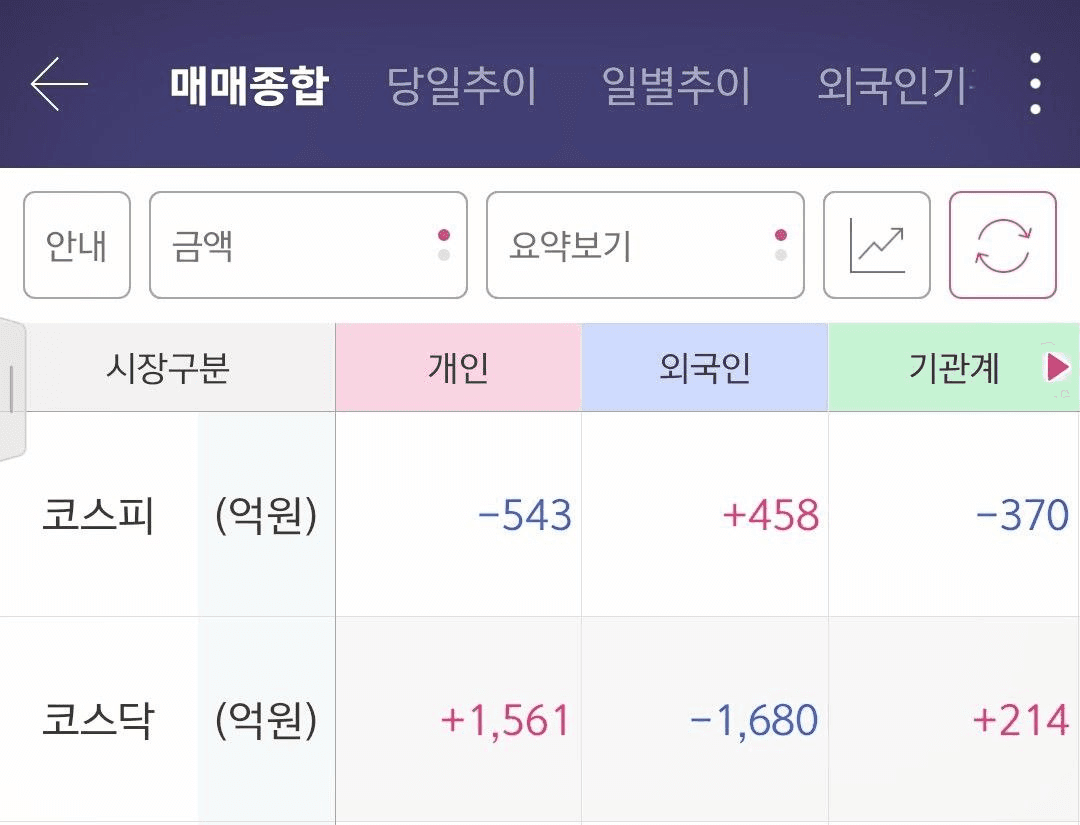Viewport: 1080px width, 825px height.
Task: Toggle the dot indicator in 금액 selector
Action: 444,245
